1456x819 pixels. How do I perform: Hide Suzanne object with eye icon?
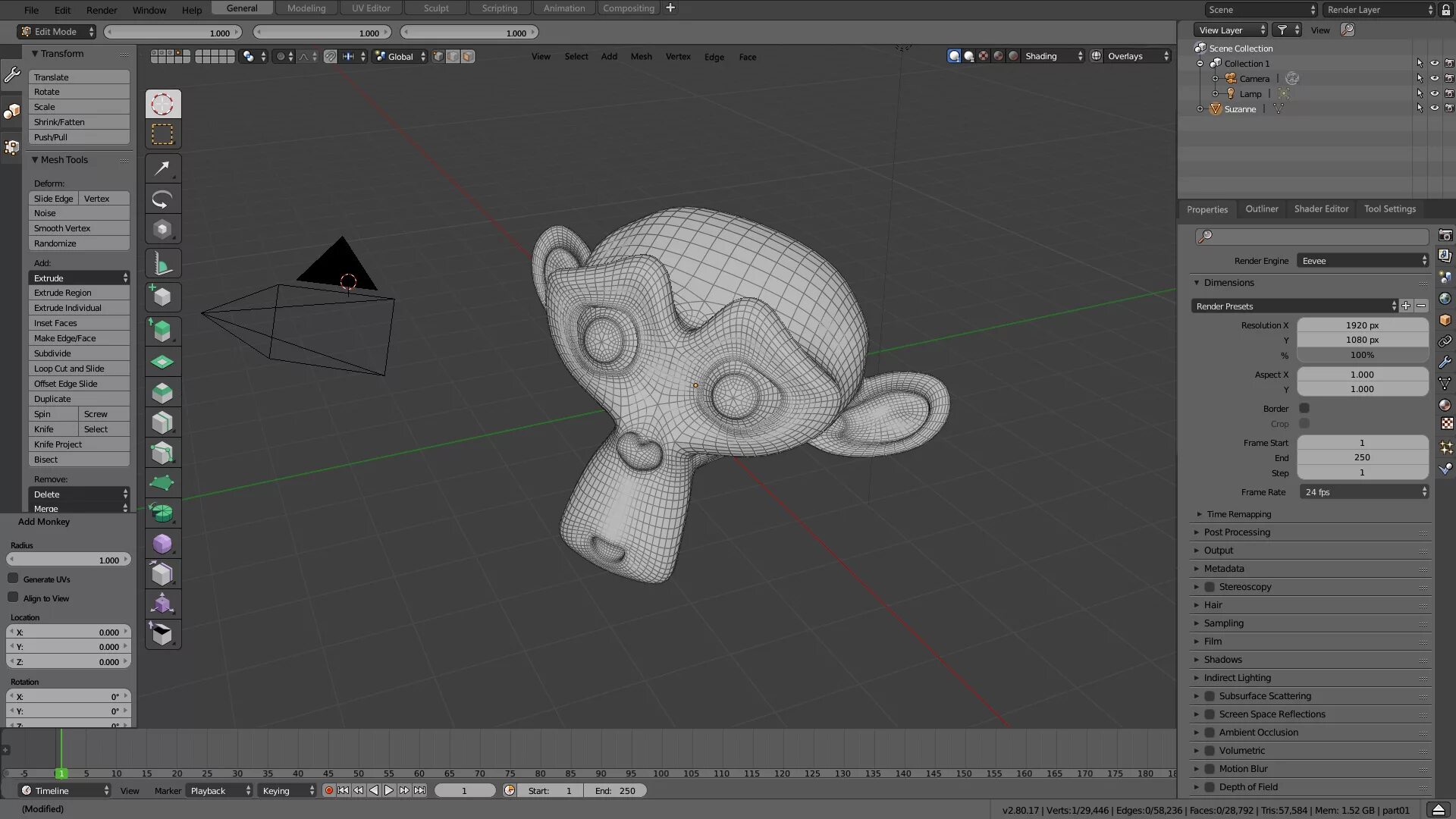coord(1434,108)
